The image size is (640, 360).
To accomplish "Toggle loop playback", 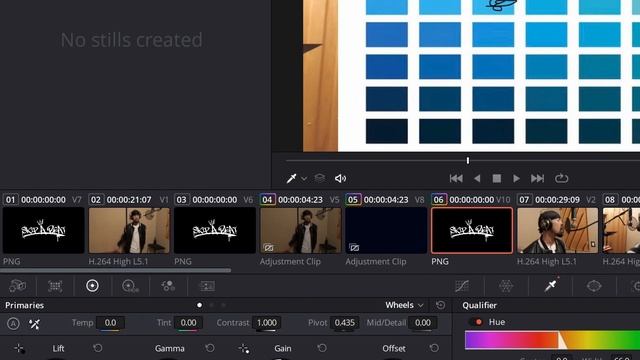I will tap(562, 178).
